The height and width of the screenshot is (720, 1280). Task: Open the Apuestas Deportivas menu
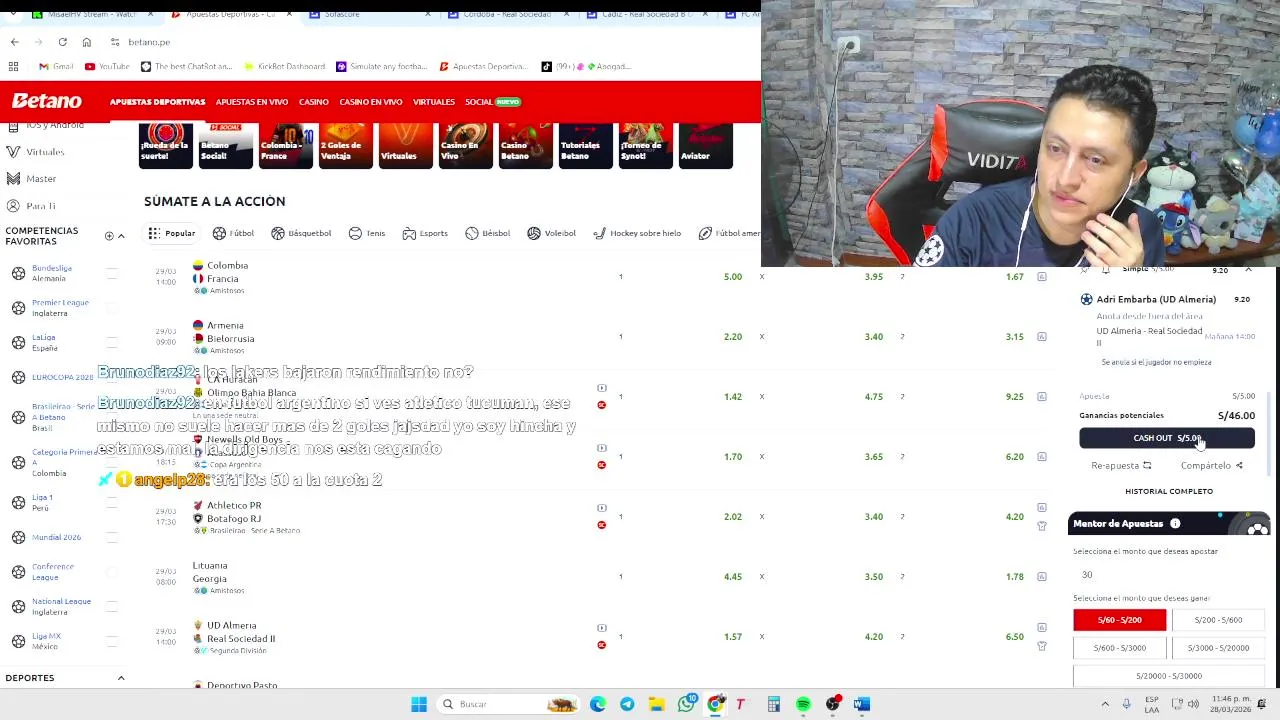click(157, 102)
